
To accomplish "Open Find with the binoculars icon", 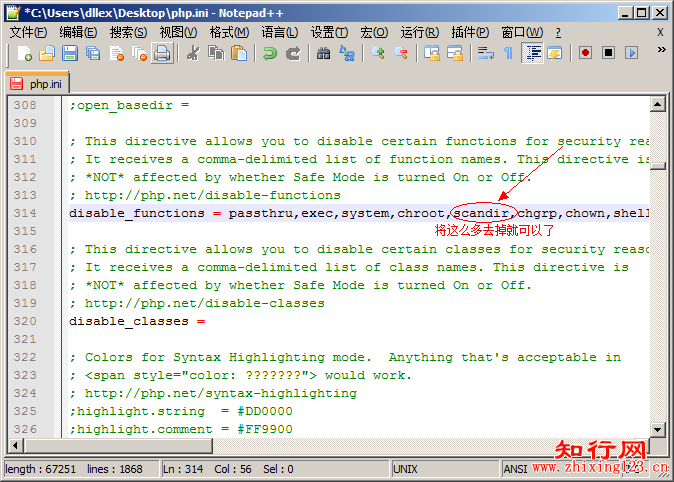I will point(323,53).
